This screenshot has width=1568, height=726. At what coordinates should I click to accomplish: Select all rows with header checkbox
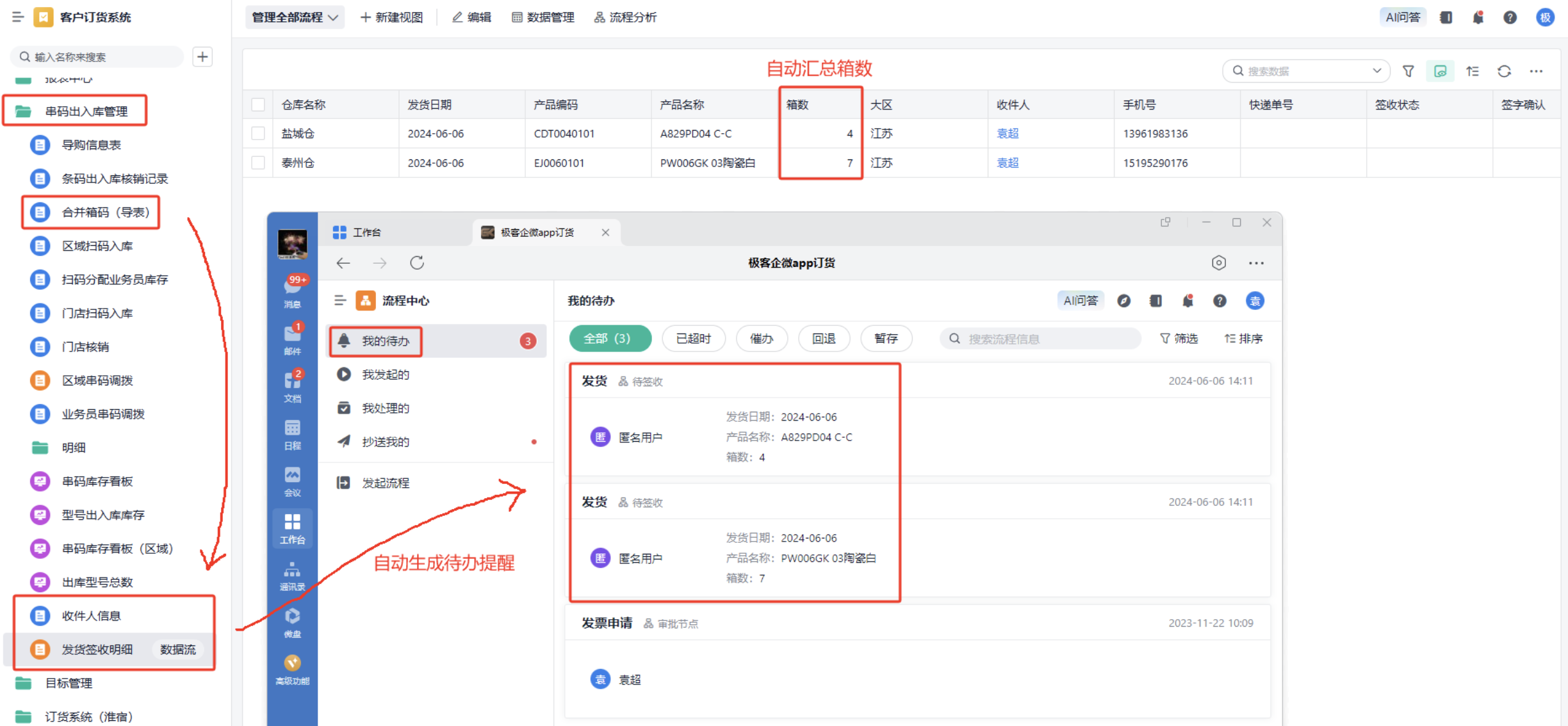258,104
